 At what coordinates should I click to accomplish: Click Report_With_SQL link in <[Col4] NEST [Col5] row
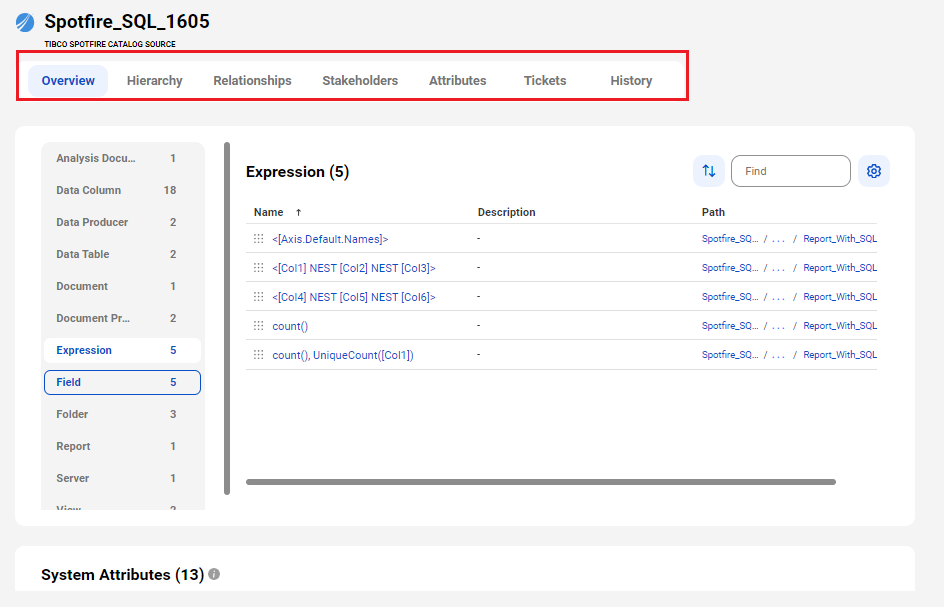(x=840, y=296)
